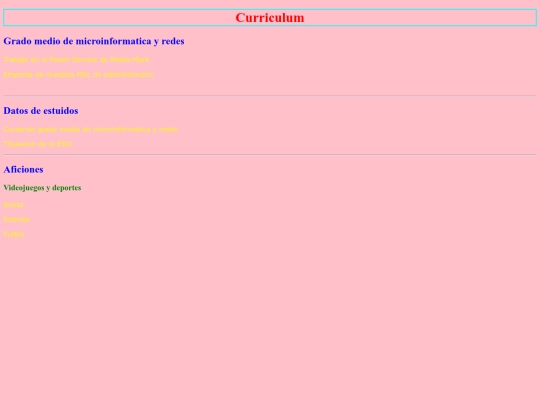Screen dimensions: 540x405
Task: Click the 'Datos de estuidos' heading
Action: pos(41,111)
